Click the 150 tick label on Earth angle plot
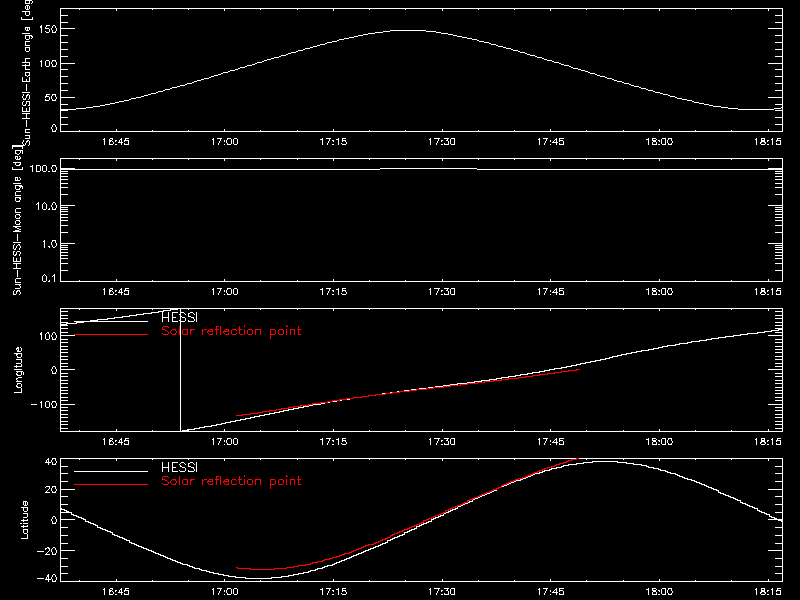The image size is (800, 600). pos(48,29)
